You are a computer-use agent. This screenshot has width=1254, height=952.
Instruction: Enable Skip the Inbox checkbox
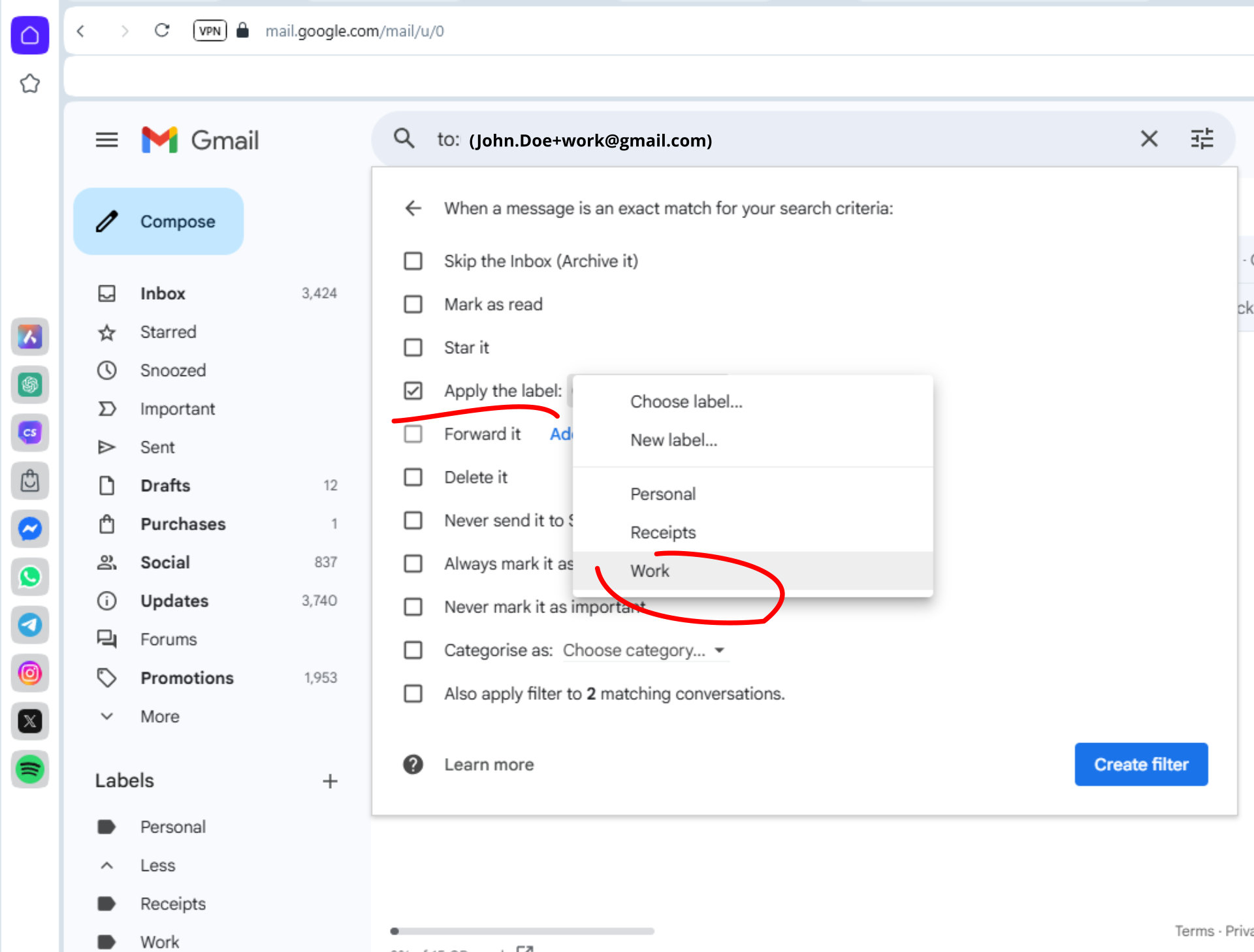413,261
